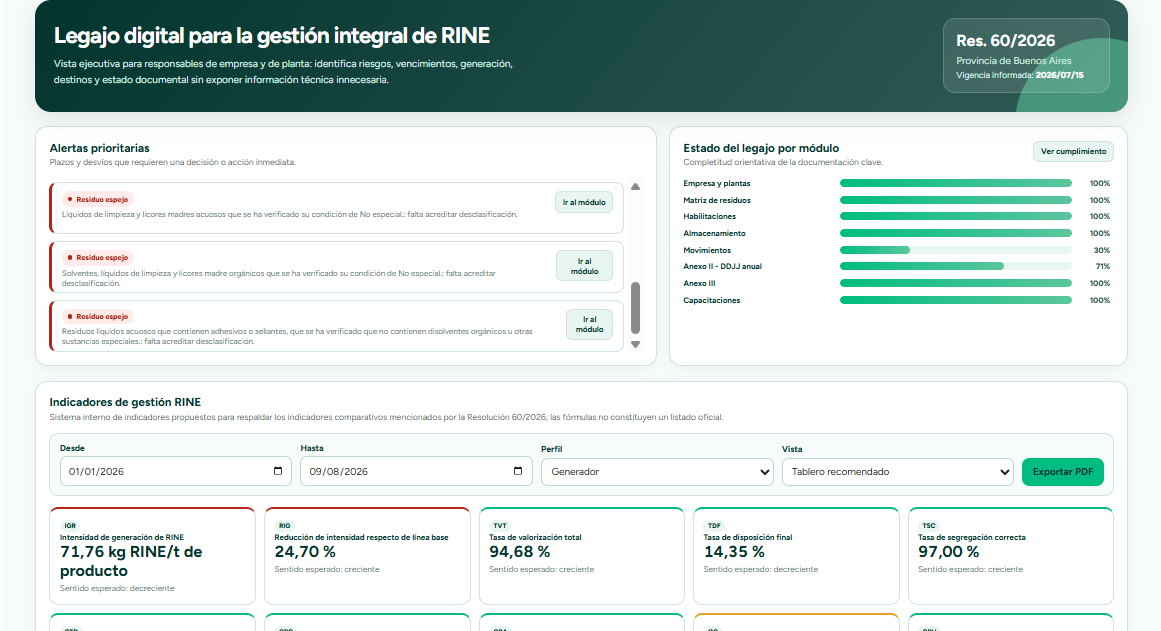Click the alerts list scrollbar thumb
The height and width of the screenshot is (631, 1161).
(635, 308)
